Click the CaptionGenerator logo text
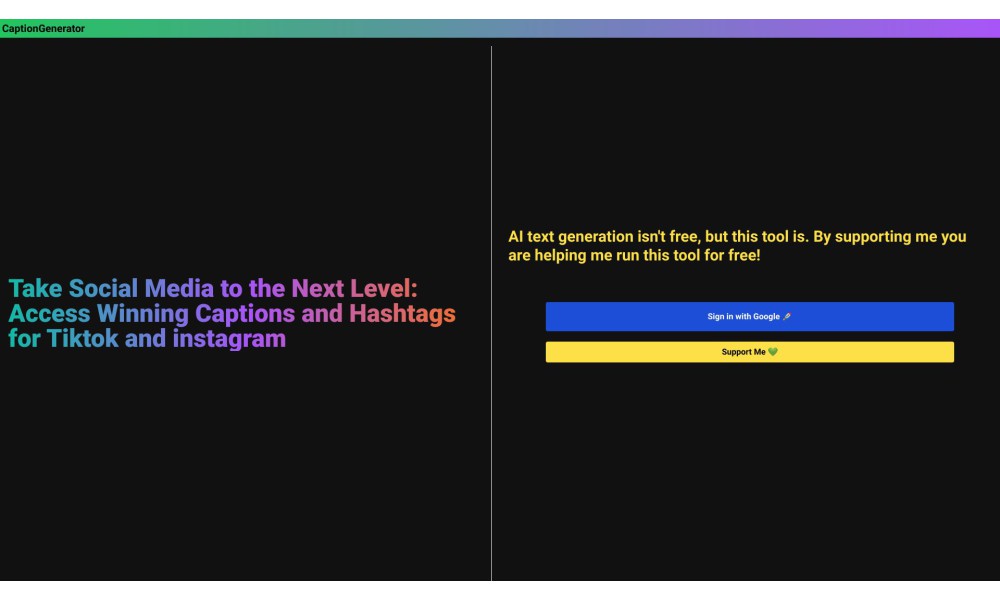Viewport: 1000px width, 600px height. pos(43,29)
